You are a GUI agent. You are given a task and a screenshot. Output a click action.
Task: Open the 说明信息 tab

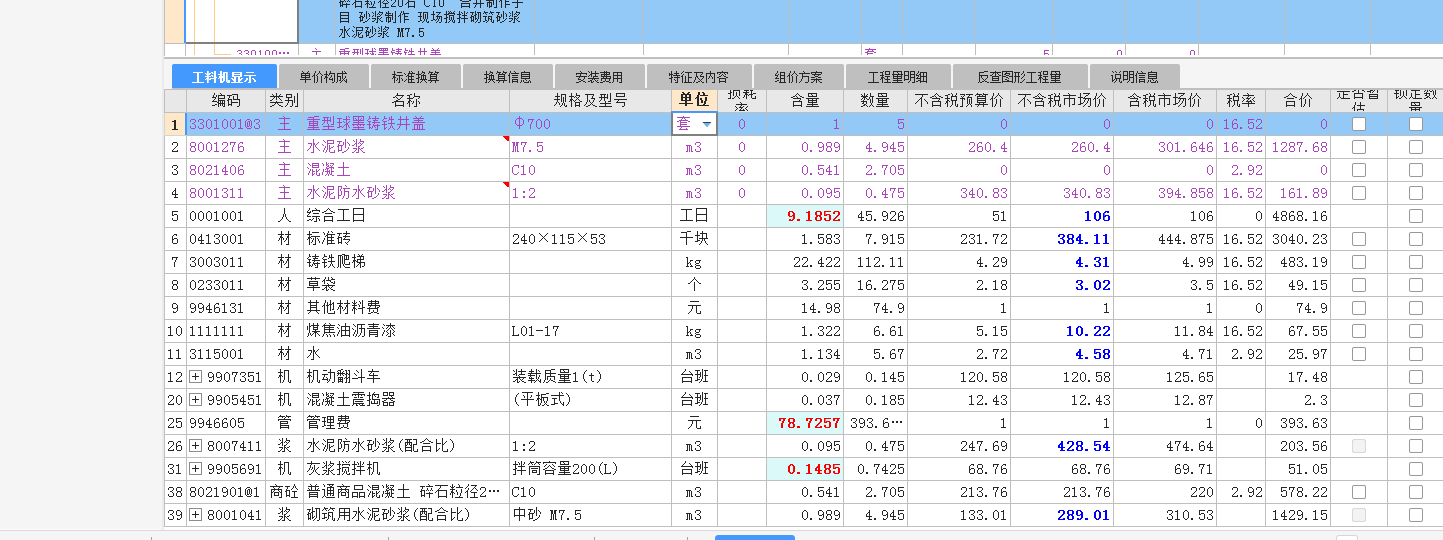(x=1135, y=77)
